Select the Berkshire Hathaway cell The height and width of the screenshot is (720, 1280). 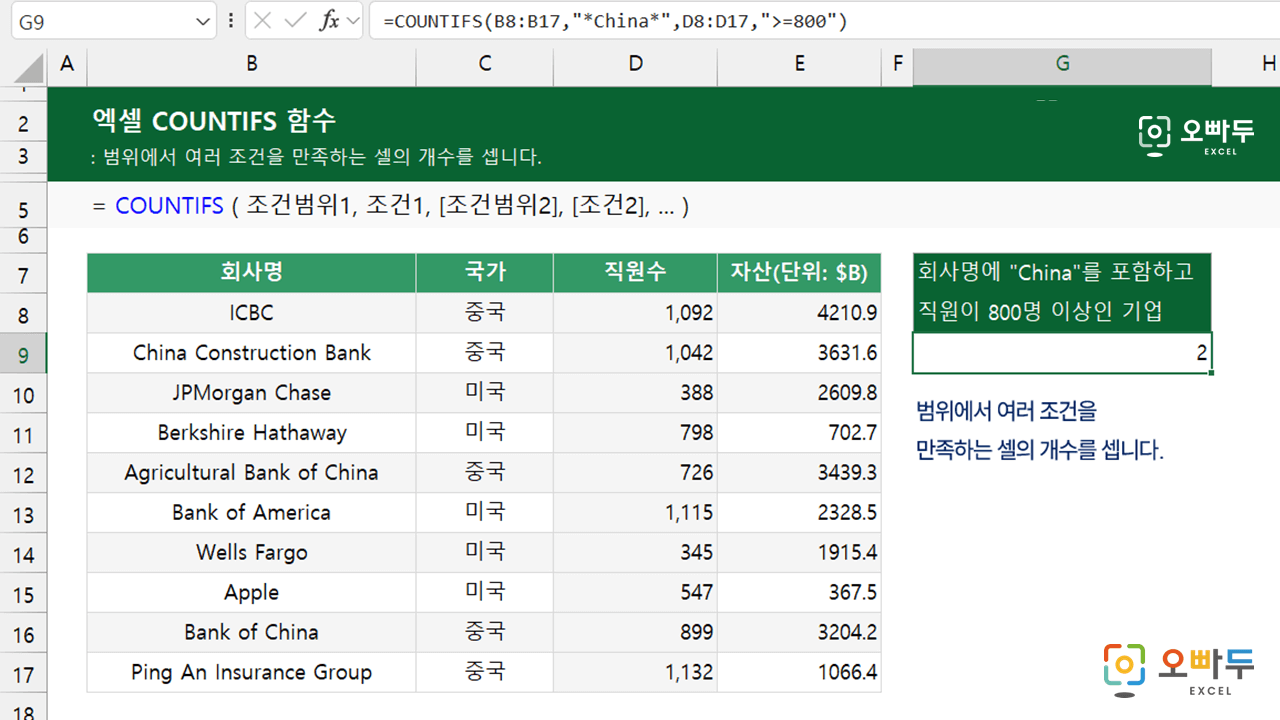pyautogui.click(x=252, y=433)
